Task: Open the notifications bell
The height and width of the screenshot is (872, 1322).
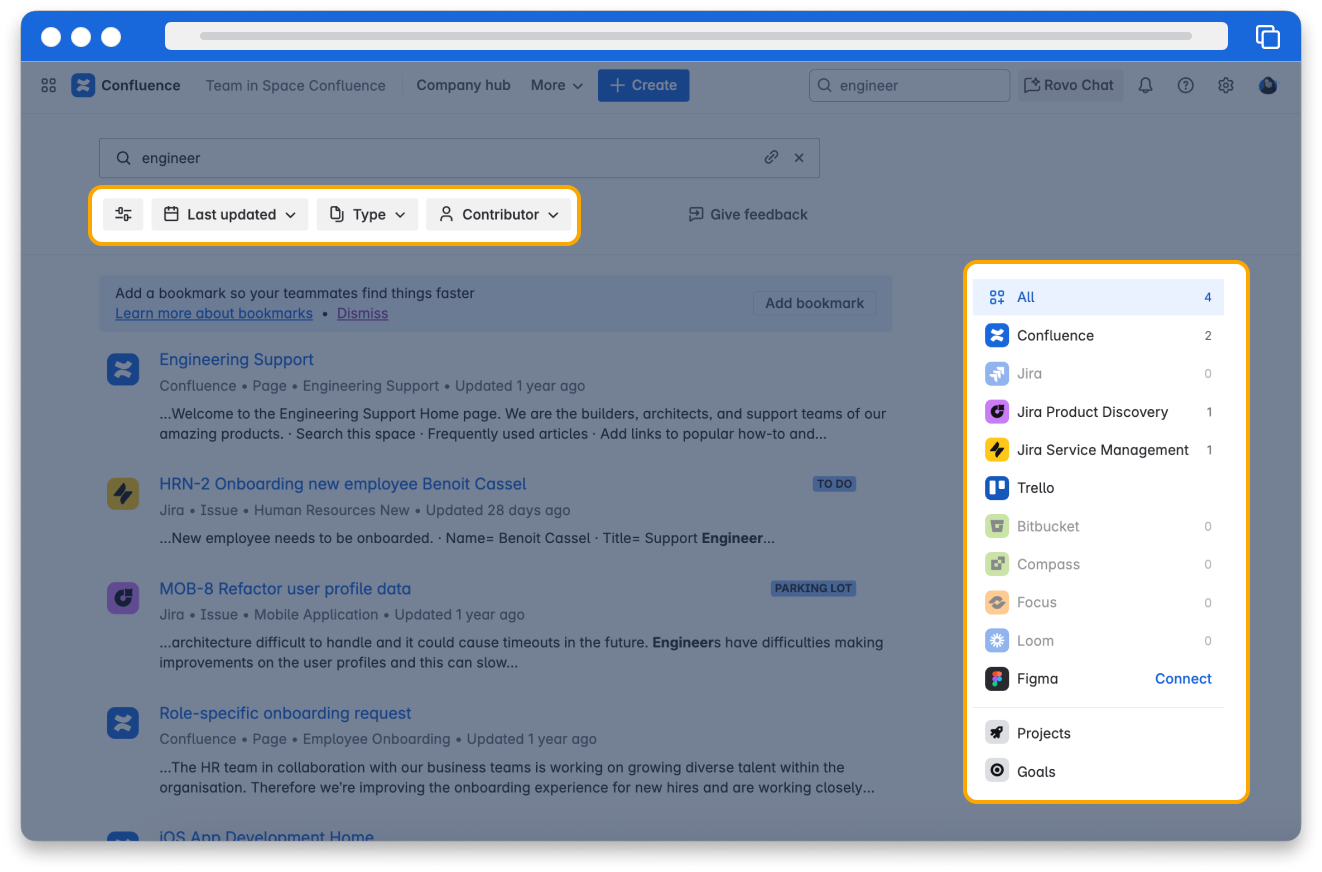Action: 1146,85
